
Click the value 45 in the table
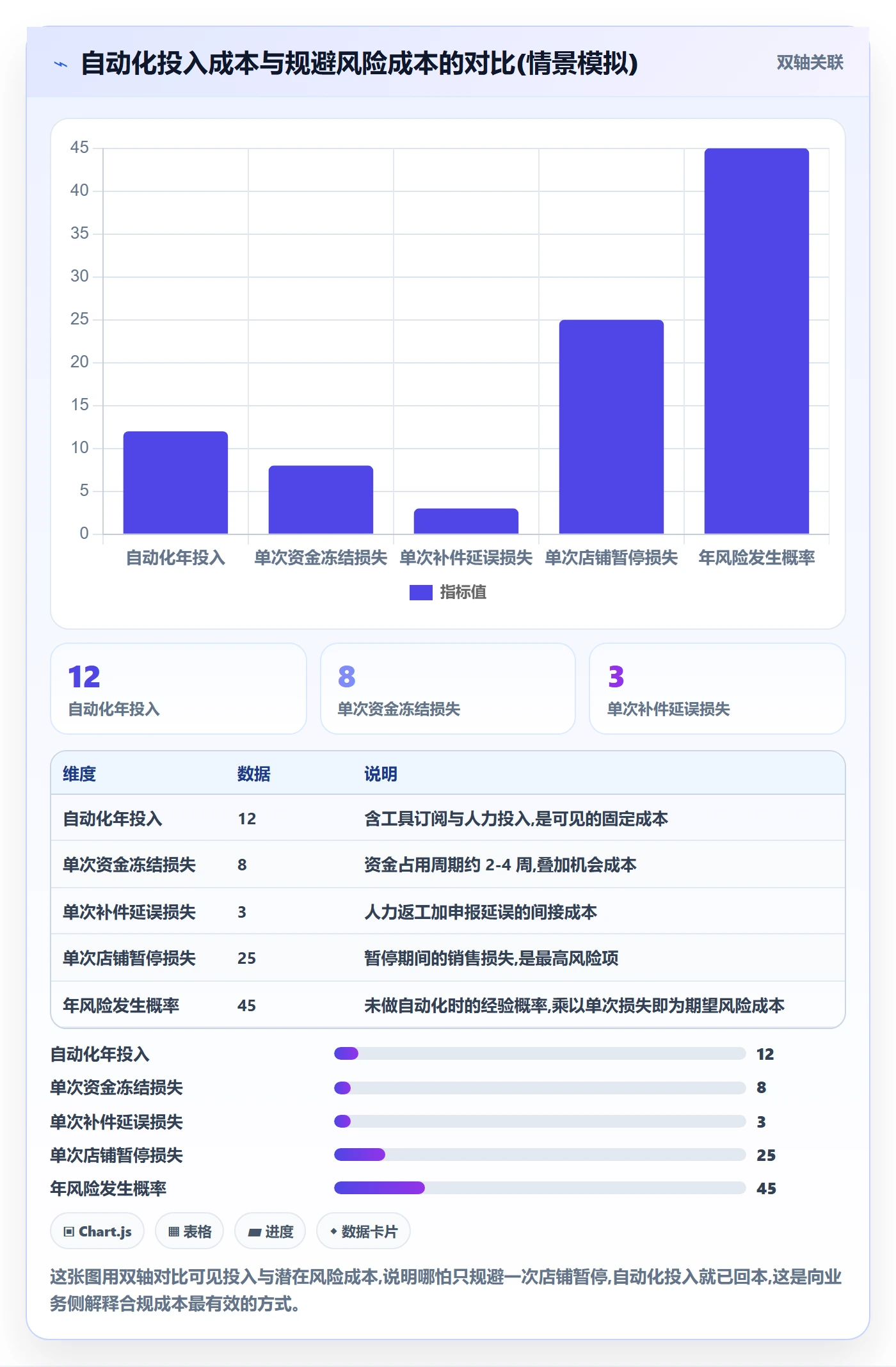[246, 1006]
